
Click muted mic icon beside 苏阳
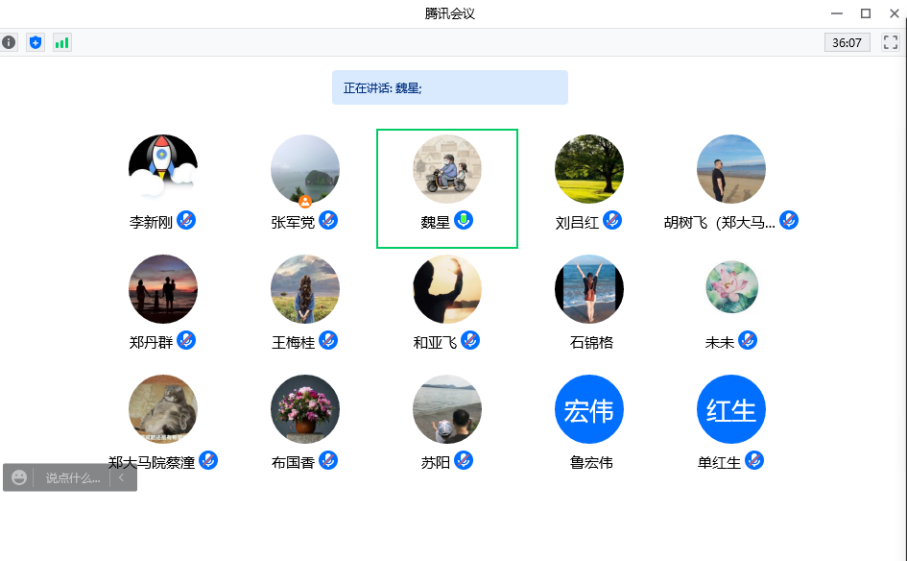click(x=463, y=460)
